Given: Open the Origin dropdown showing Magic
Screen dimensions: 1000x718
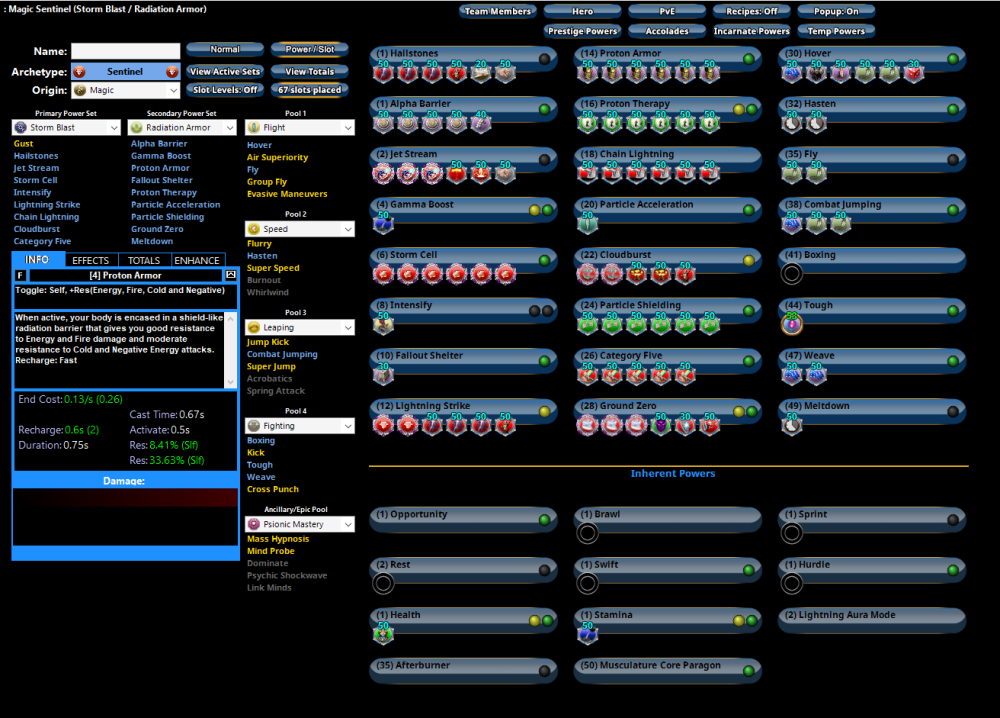Looking at the screenshot, I should coord(125,90).
